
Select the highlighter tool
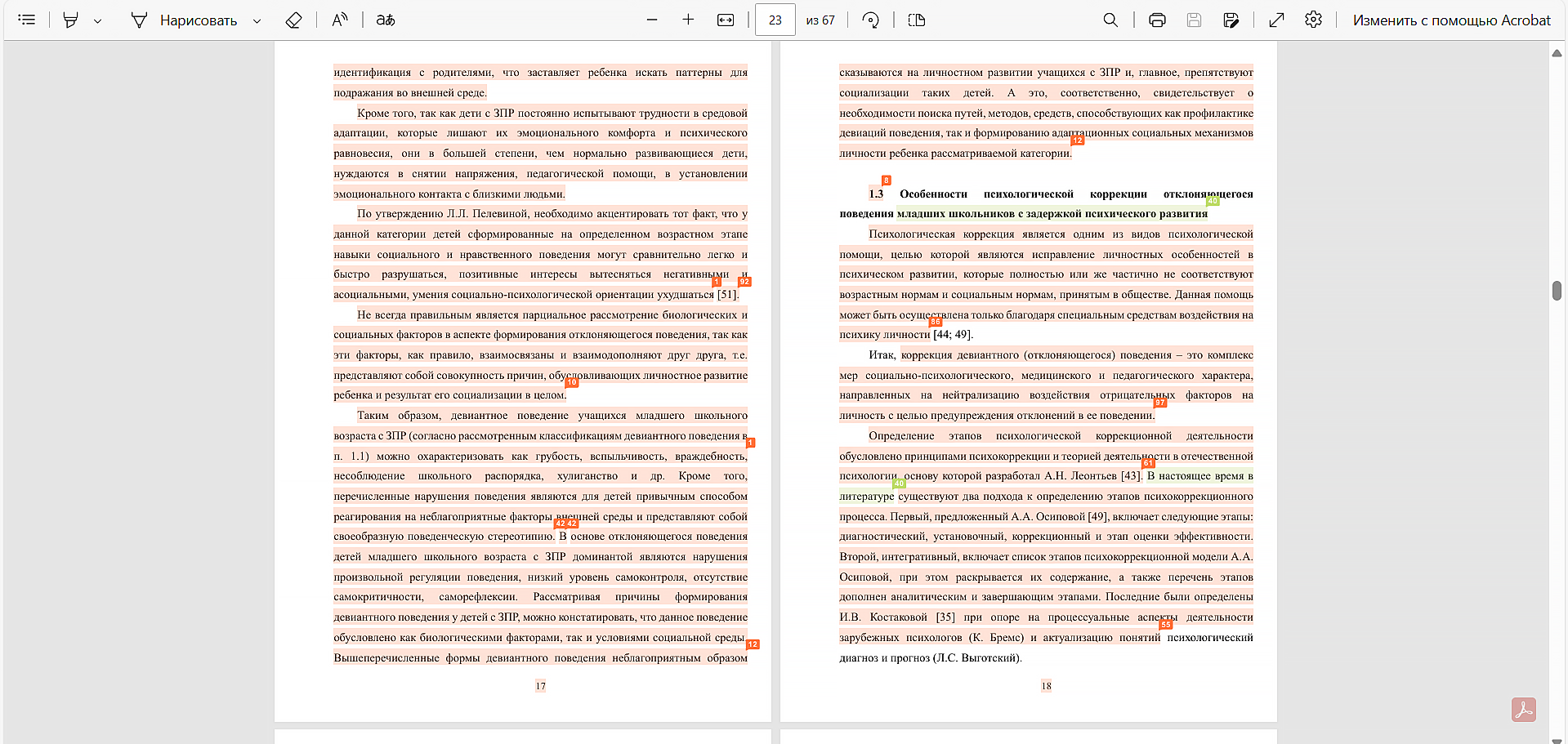click(x=71, y=20)
